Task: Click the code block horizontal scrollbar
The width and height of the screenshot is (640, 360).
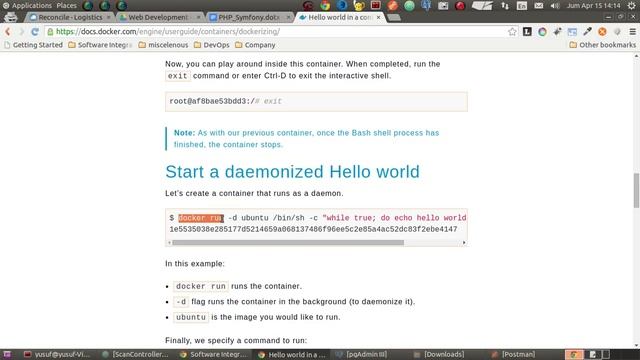Action: [x=288, y=242]
